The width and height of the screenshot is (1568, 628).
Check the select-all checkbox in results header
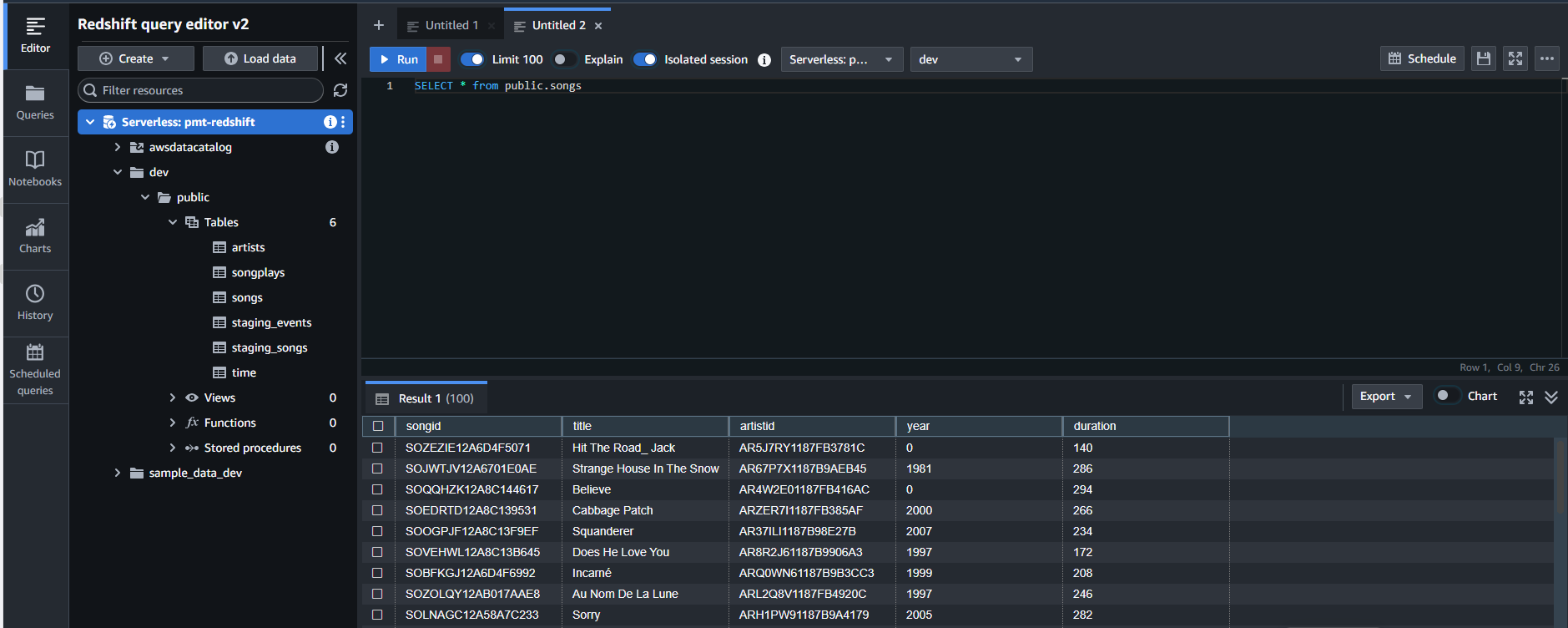pyautogui.click(x=378, y=426)
